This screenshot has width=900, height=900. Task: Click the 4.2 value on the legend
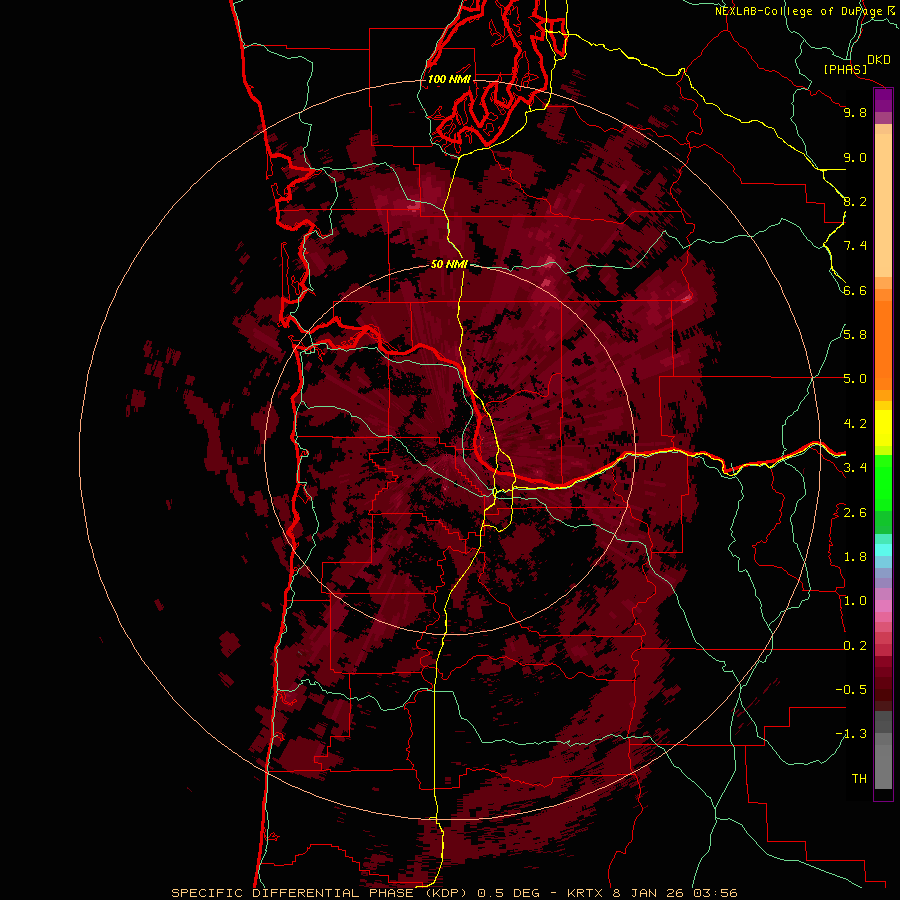[855, 424]
